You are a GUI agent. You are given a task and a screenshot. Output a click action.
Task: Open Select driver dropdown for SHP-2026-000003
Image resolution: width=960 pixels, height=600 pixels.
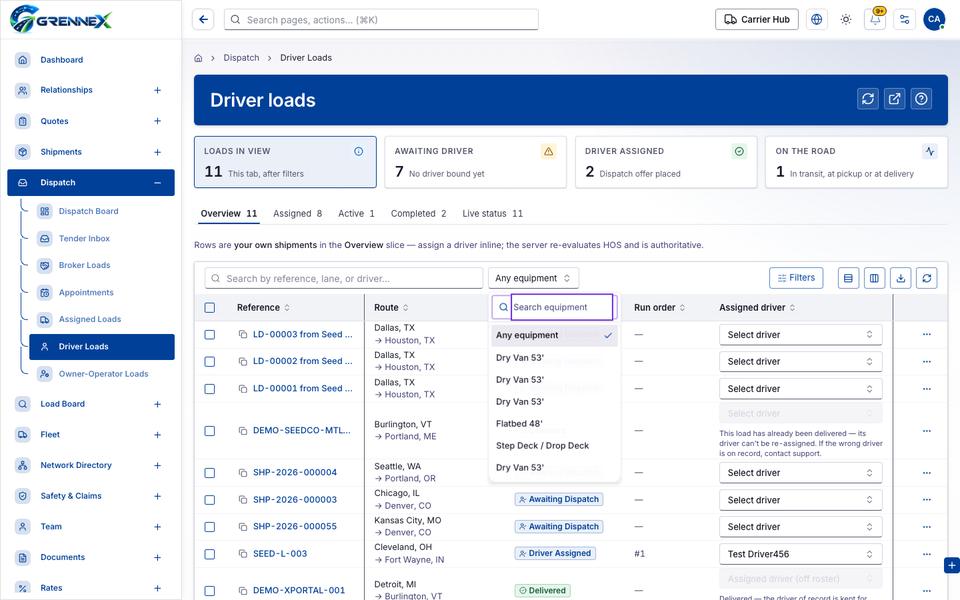(x=800, y=500)
